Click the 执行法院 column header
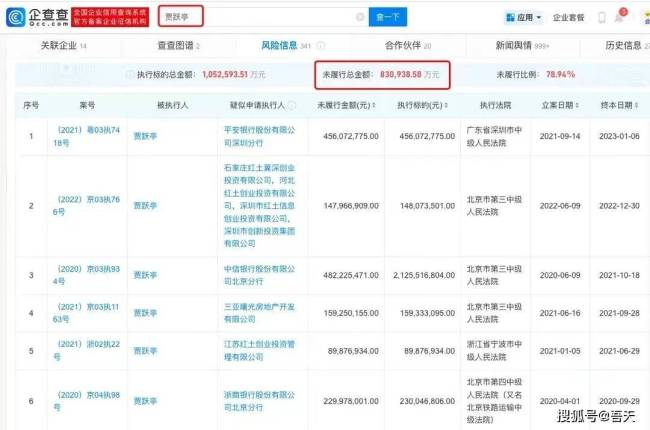 pos(495,105)
